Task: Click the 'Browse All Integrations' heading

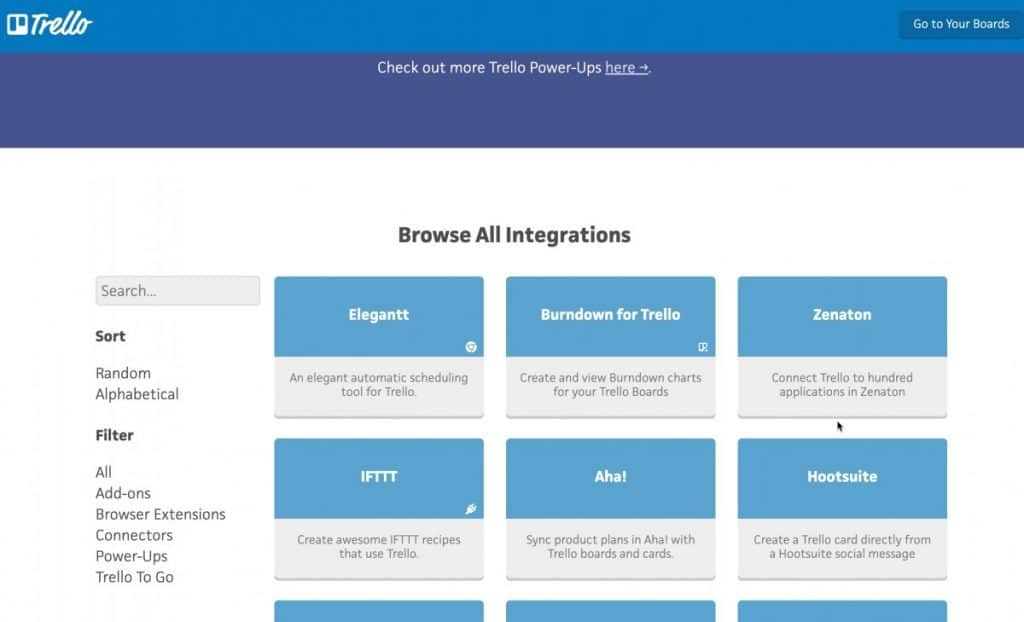Action: coord(515,235)
